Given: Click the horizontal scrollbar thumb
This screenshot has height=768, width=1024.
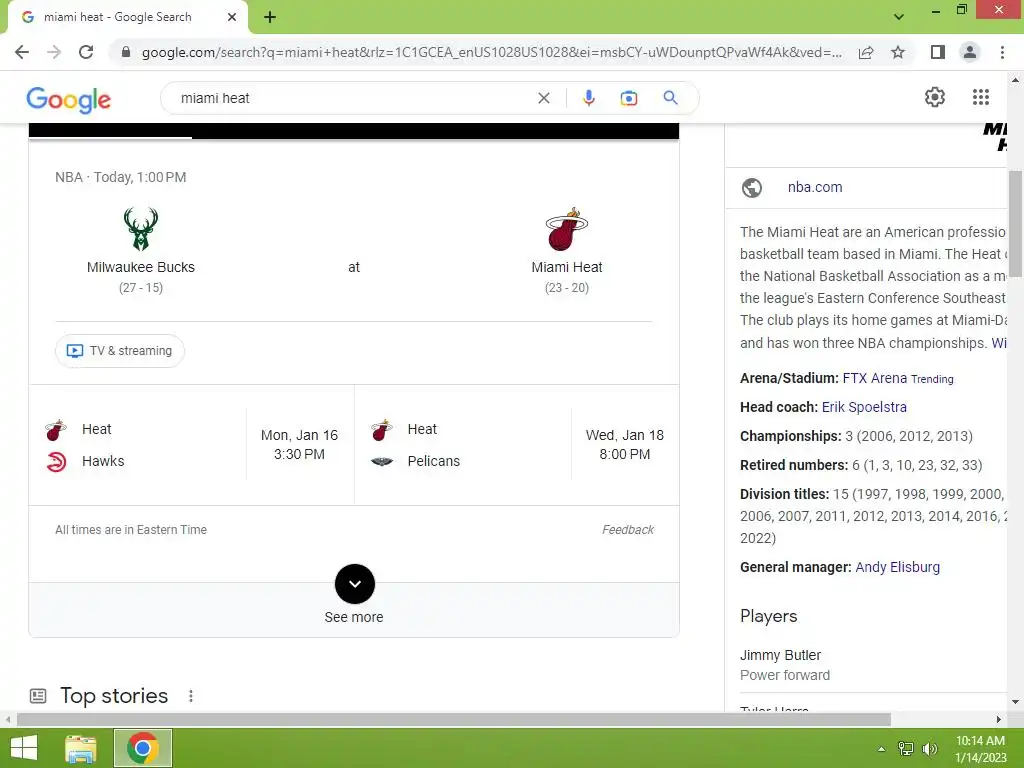Looking at the screenshot, I should [x=454, y=720].
